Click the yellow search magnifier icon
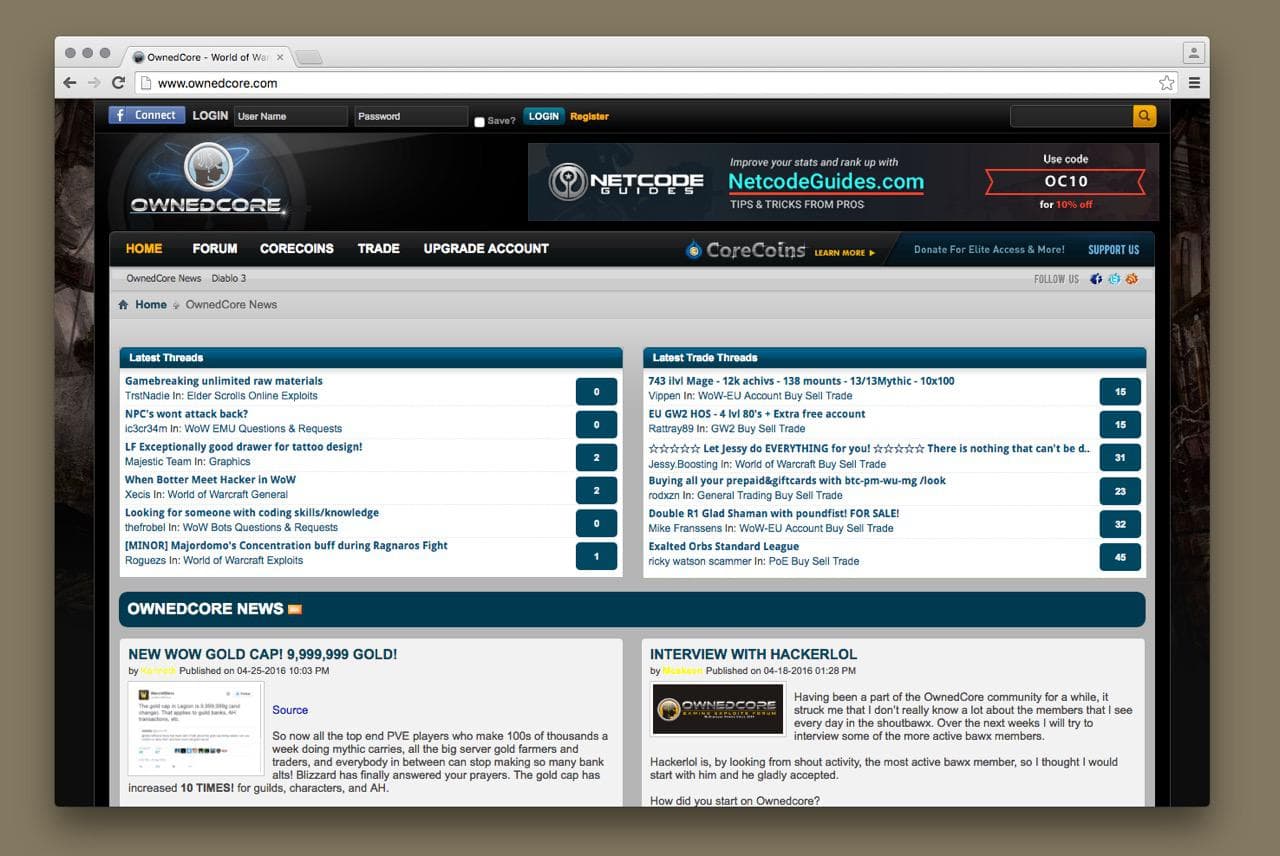The image size is (1280, 856). pos(1144,116)
